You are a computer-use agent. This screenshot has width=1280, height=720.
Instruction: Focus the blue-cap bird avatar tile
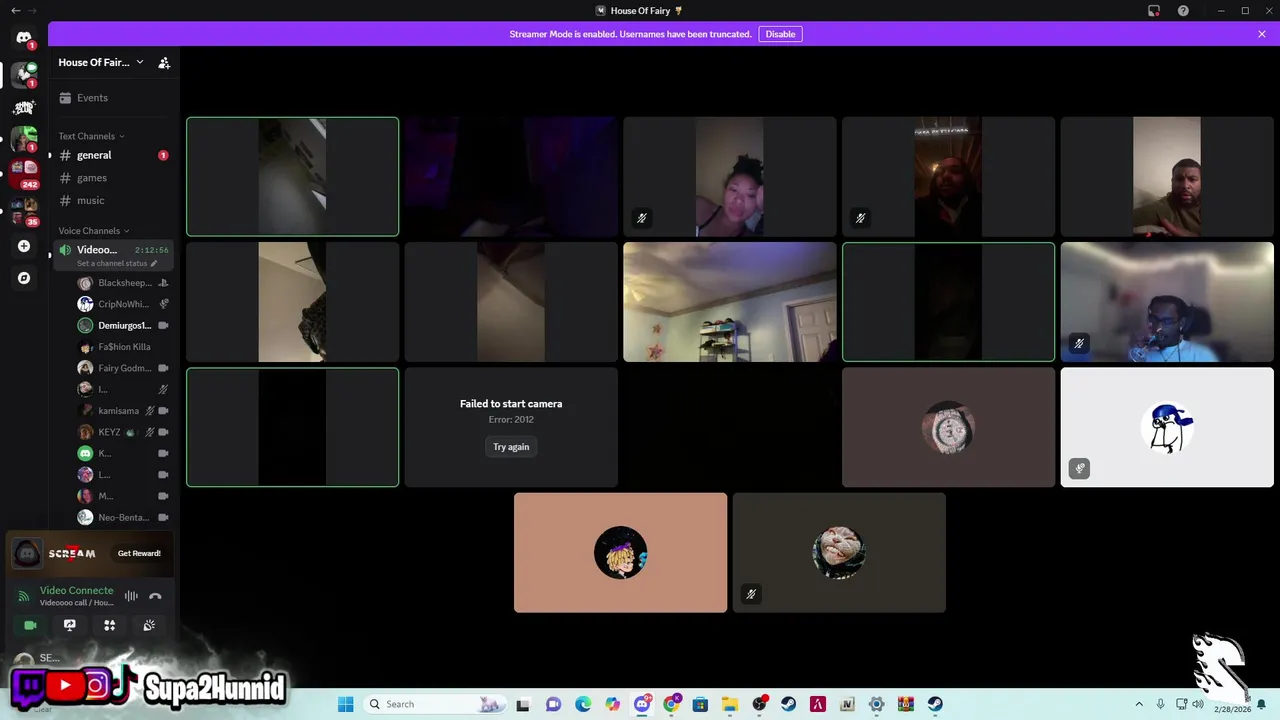pyautogui.click(x=1167, y=427)
